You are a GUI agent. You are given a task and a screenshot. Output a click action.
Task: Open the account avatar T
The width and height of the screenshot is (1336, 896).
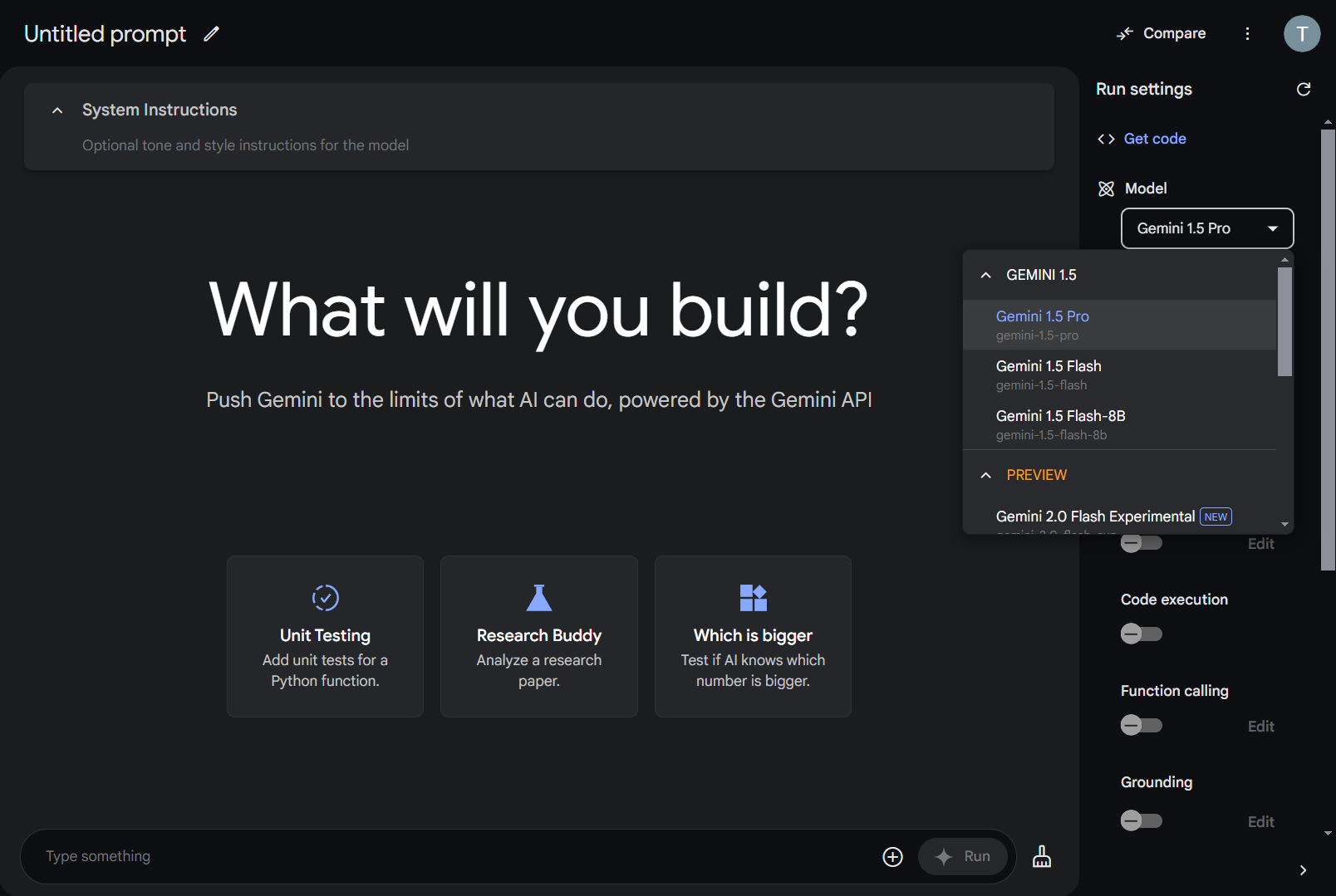(1302, 33)
